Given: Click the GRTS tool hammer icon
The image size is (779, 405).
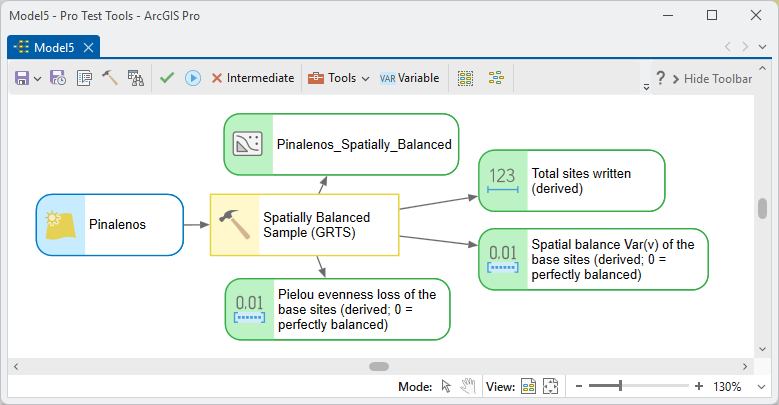Looking at the screenshot, I should 234,225.
